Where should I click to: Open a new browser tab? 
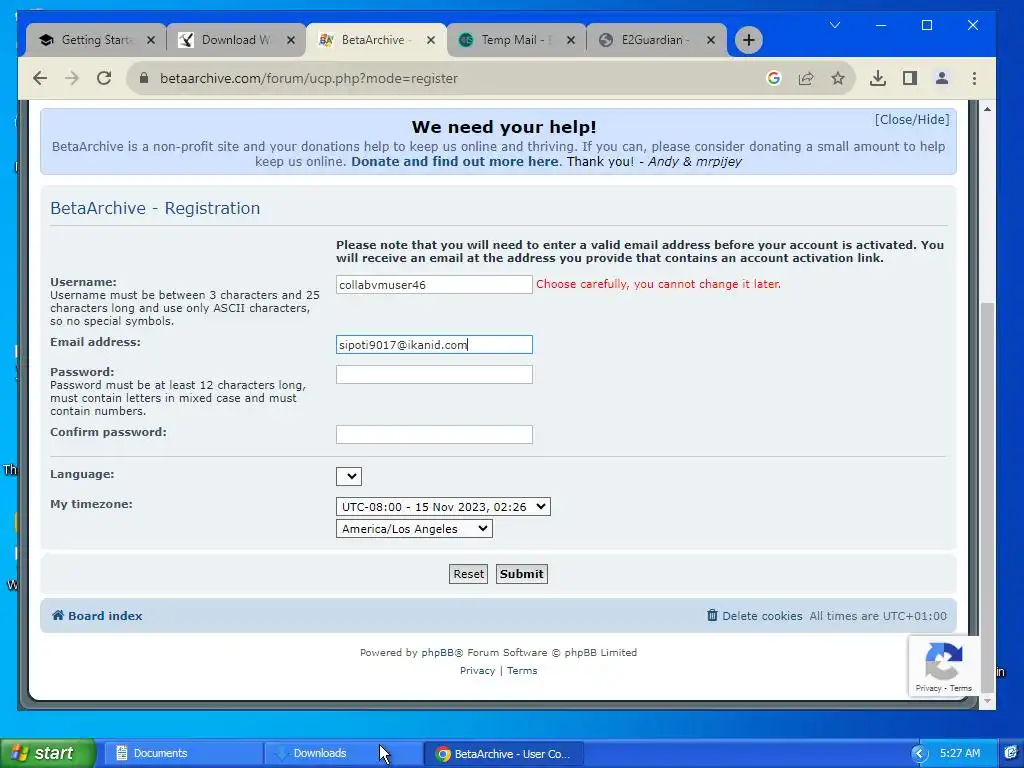tap(748, 40)
